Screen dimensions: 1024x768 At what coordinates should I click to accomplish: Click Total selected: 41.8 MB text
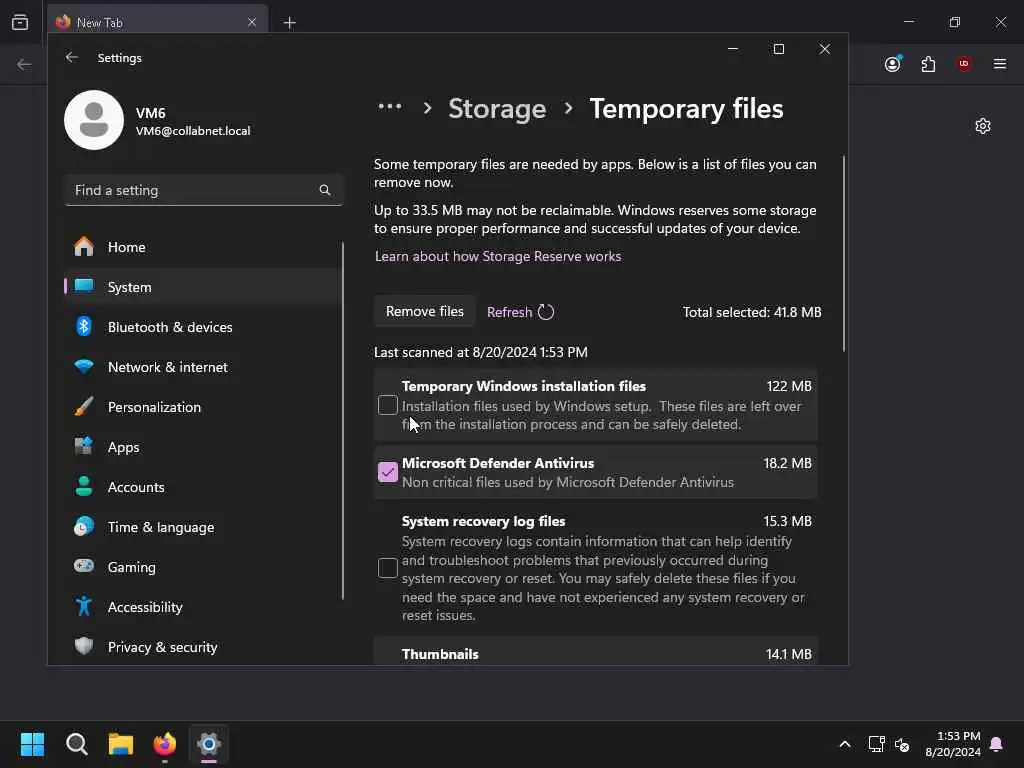coord(752,312)
